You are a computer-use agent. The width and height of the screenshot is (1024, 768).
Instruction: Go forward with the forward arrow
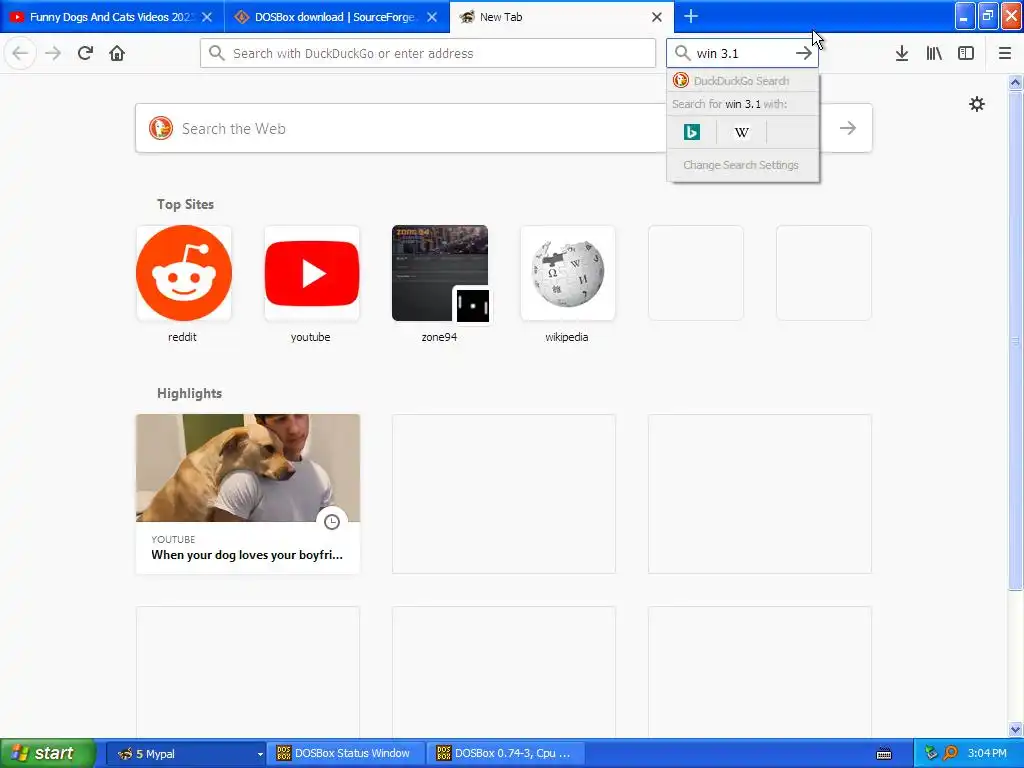coord(54,53)
